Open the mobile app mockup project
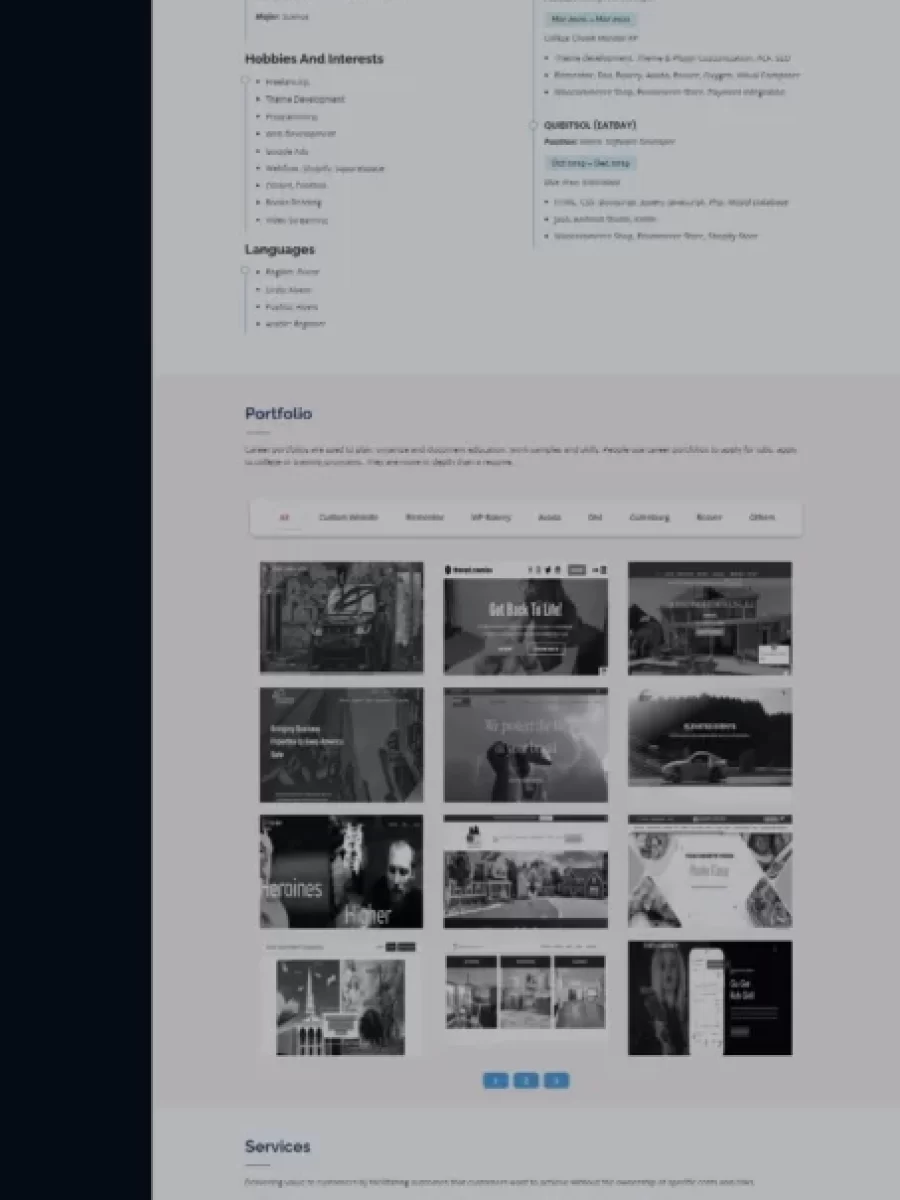900x1200 pixels. [709, 997]
